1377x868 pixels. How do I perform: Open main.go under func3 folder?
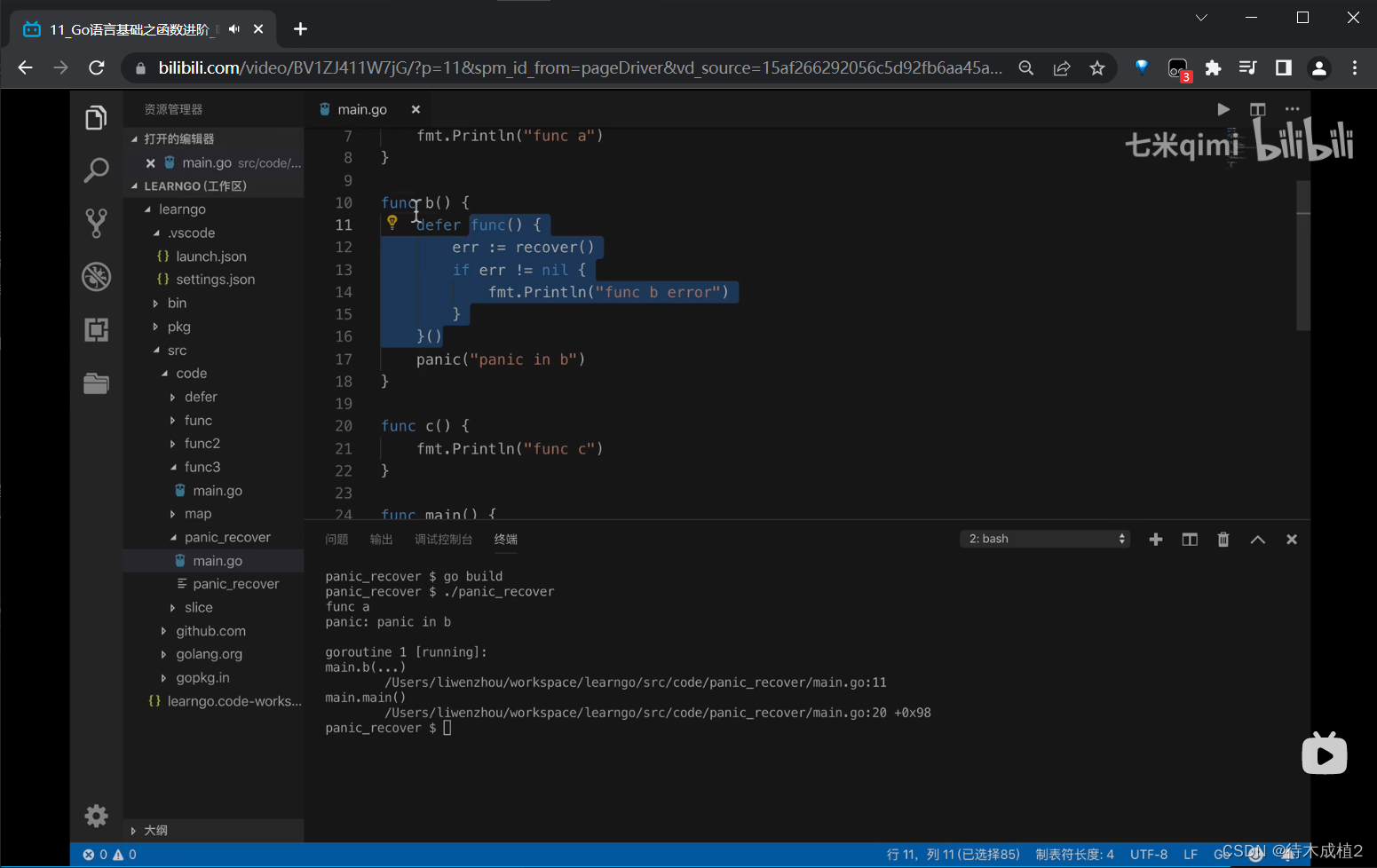(x=218, y=491)
